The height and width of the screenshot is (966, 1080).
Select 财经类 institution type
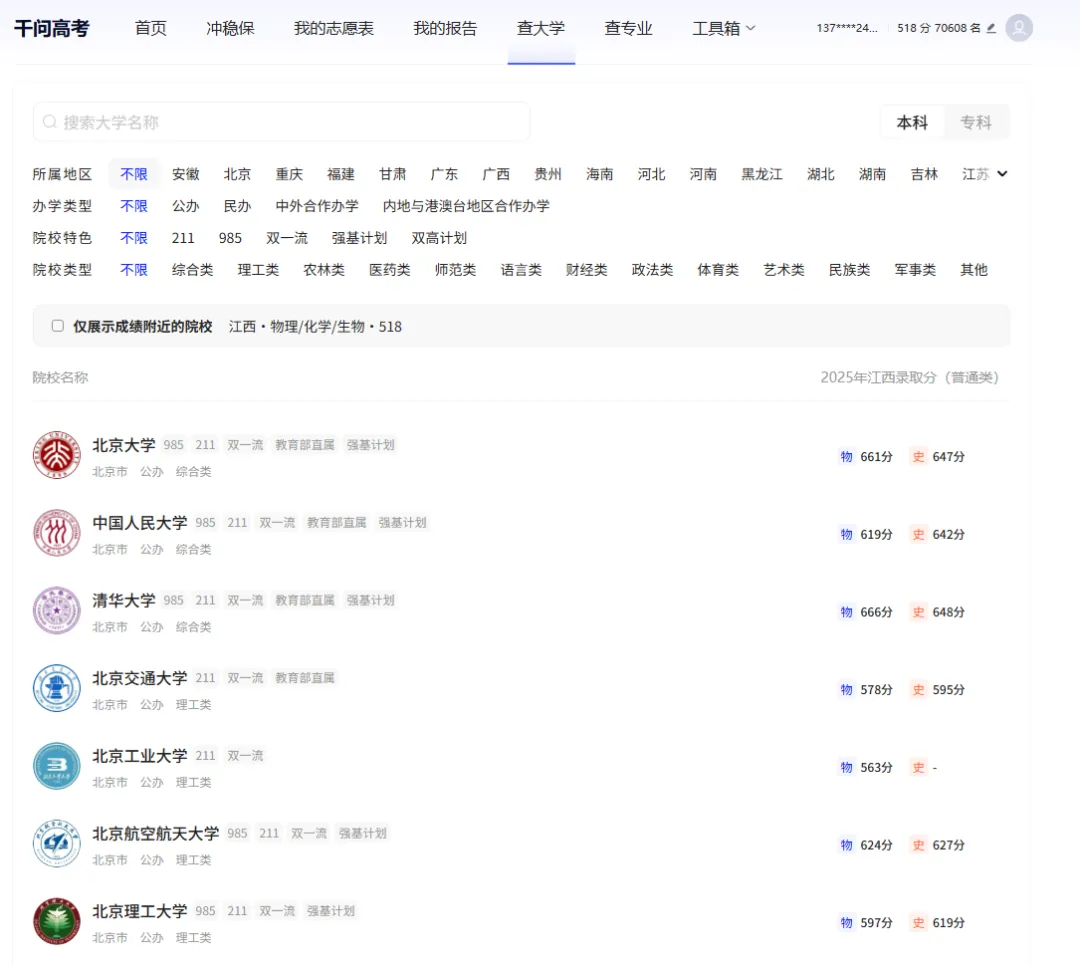point(587,269)
